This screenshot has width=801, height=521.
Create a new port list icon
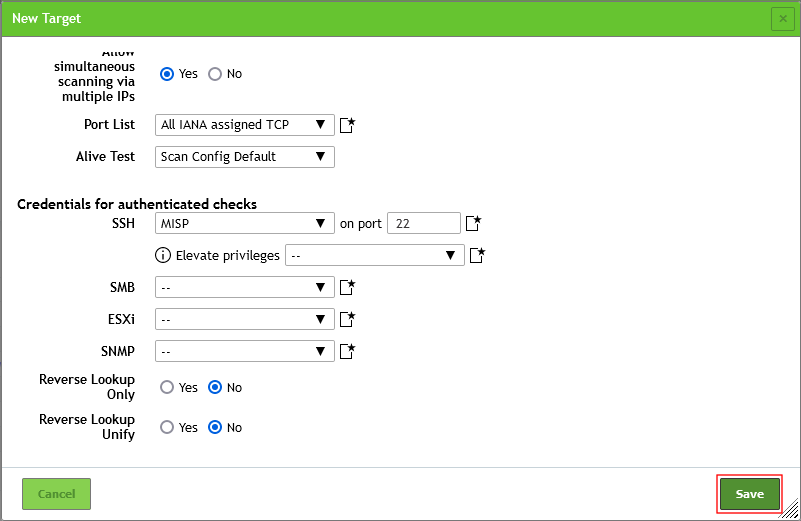[348, 125]
